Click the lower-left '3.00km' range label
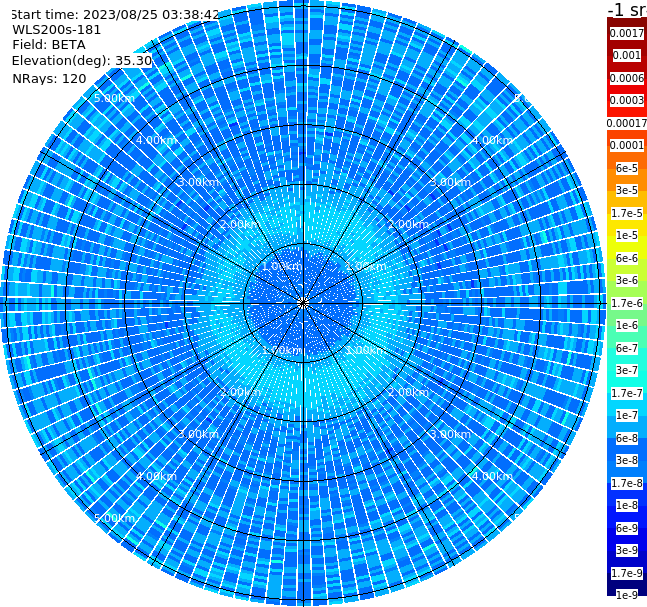647x607 pixels. pyautogui.click(x=198, y=434)
